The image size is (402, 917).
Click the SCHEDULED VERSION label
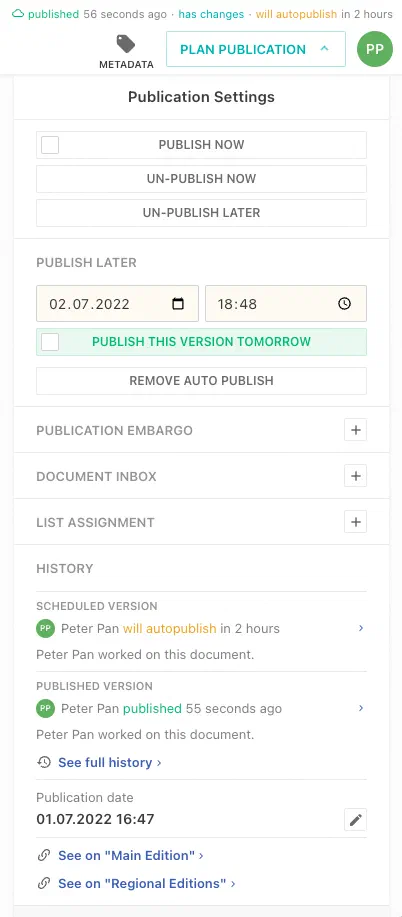click(x=97, y=606)
